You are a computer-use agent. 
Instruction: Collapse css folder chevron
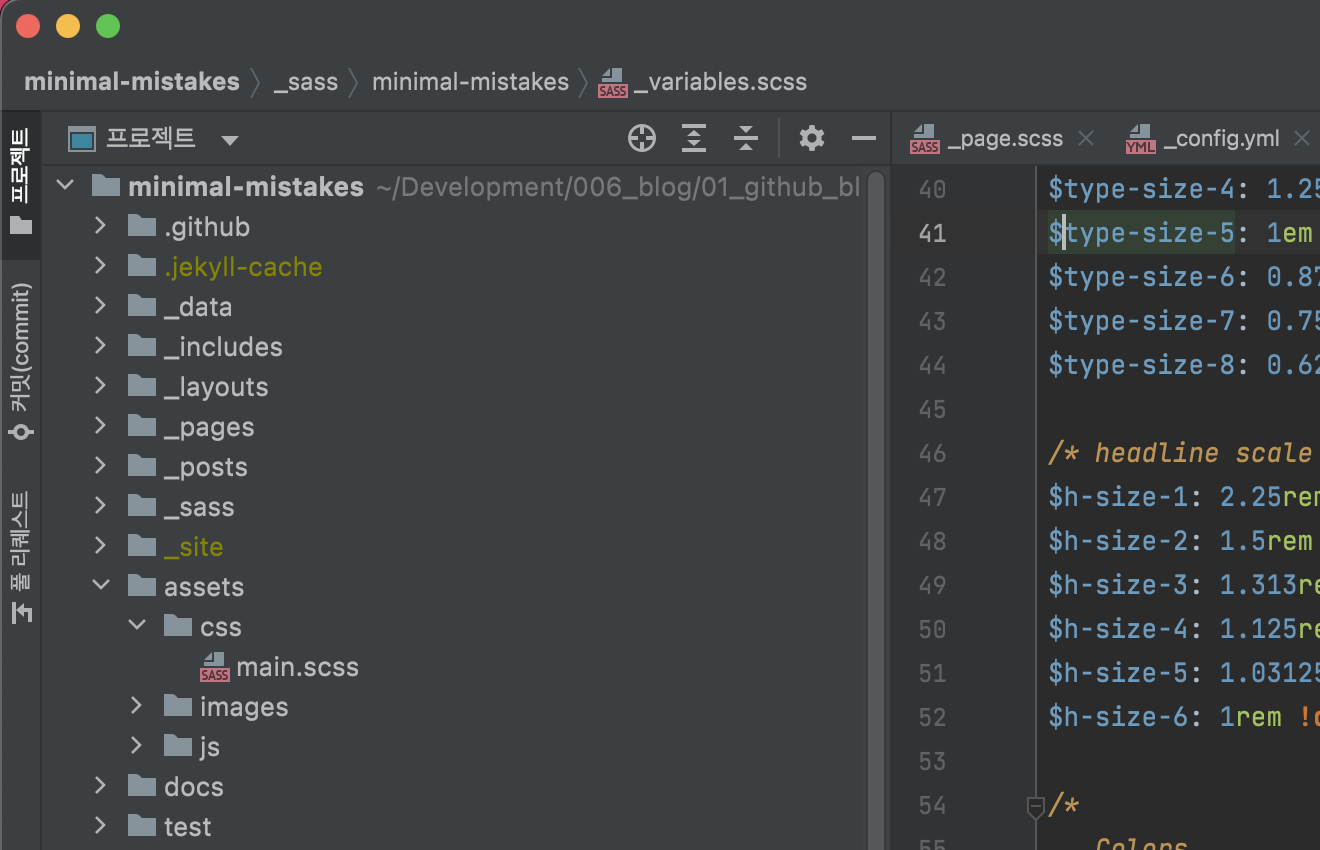(137, 625)
